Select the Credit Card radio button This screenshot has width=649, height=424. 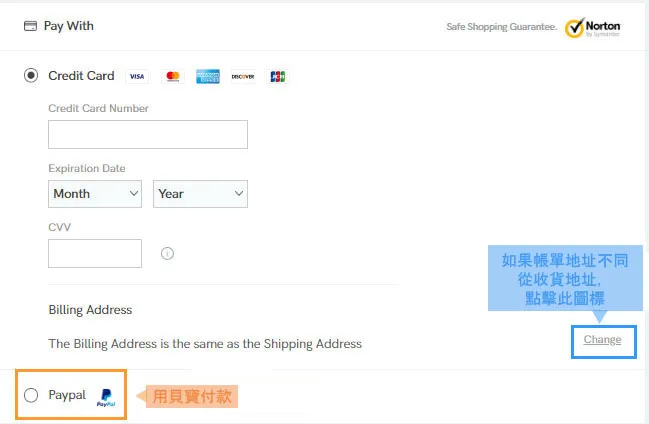click(x=31, y=75)
